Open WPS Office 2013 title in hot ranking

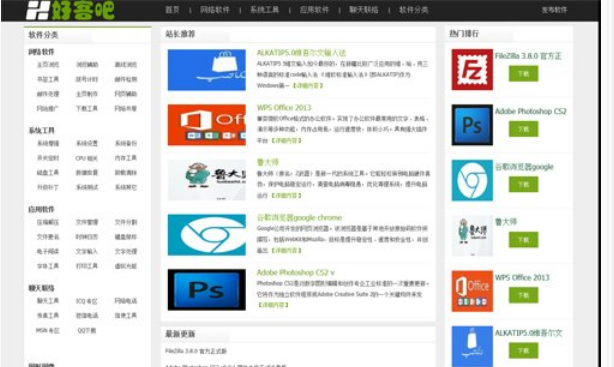pyautogui.click(x=522, y=278)
